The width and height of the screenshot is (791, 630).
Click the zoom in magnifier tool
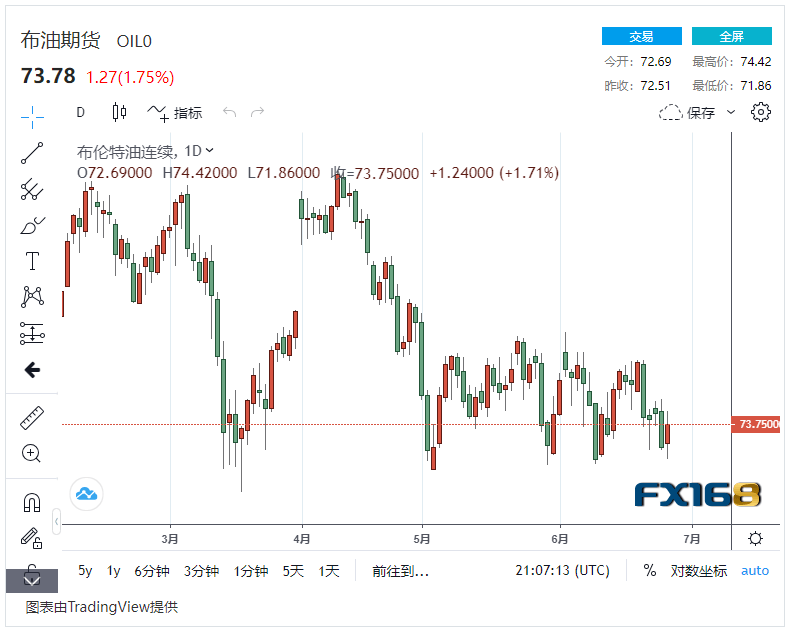(x=32, y=453)
